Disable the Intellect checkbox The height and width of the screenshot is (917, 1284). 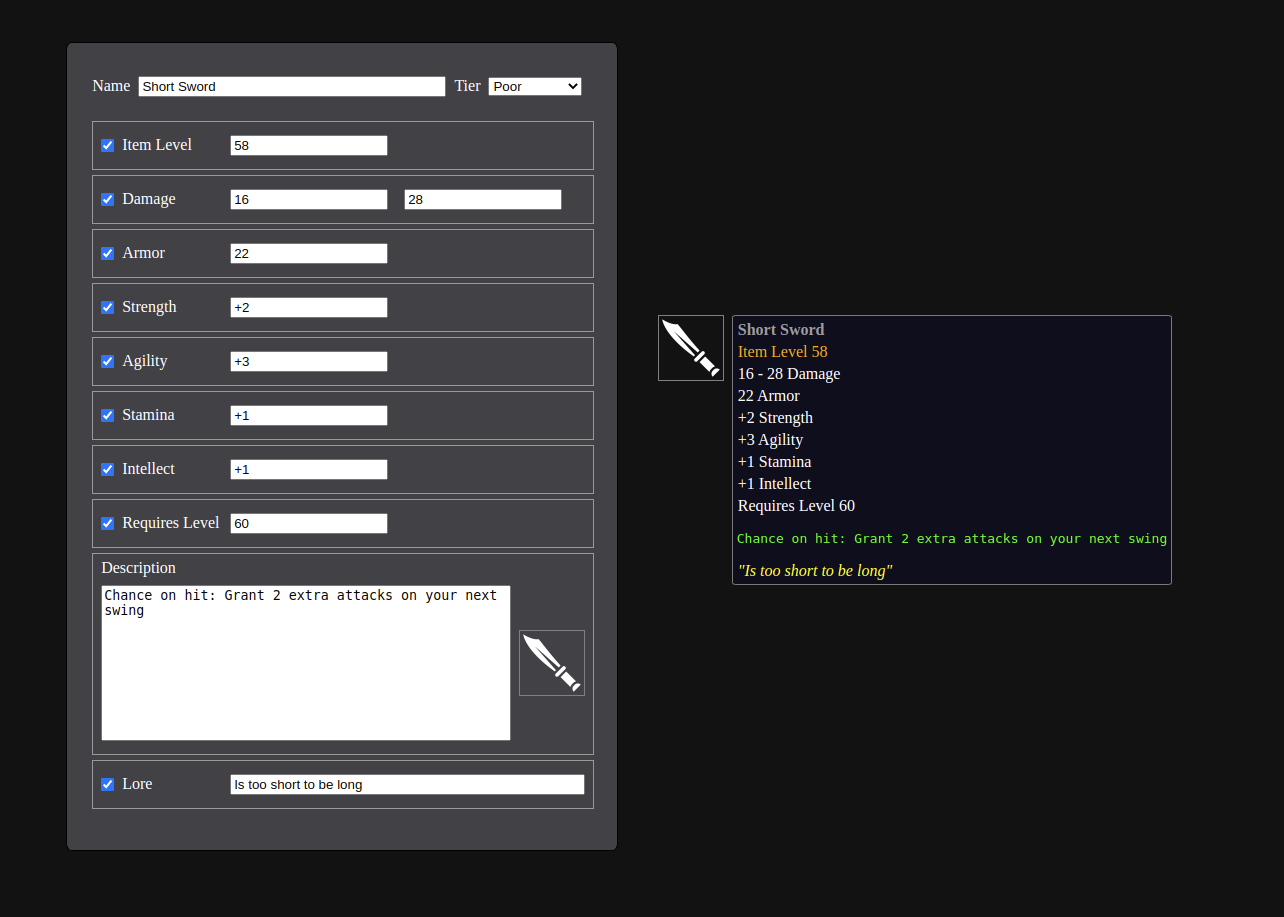tap(108, 470)
